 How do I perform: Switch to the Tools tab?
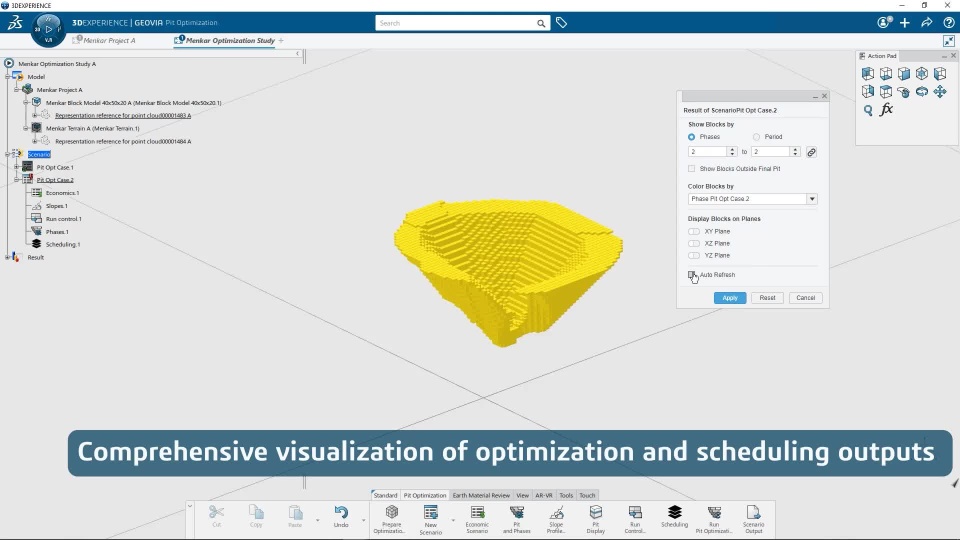click(x=566, y=495)
